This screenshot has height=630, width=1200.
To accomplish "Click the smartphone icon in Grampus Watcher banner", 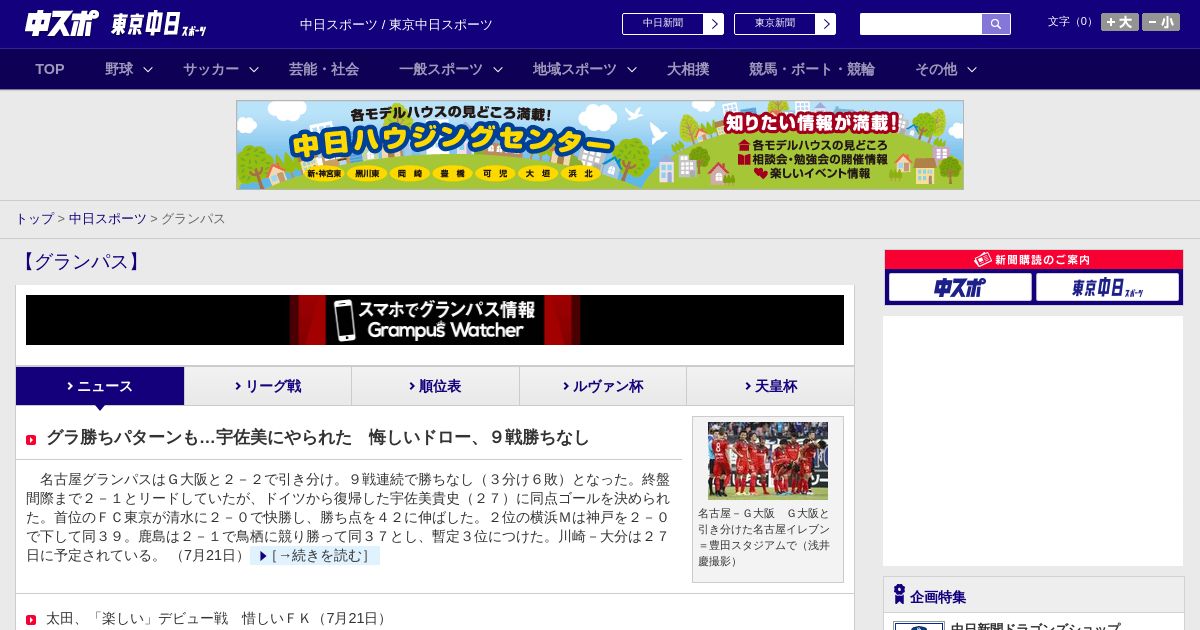I will (344, 320).
